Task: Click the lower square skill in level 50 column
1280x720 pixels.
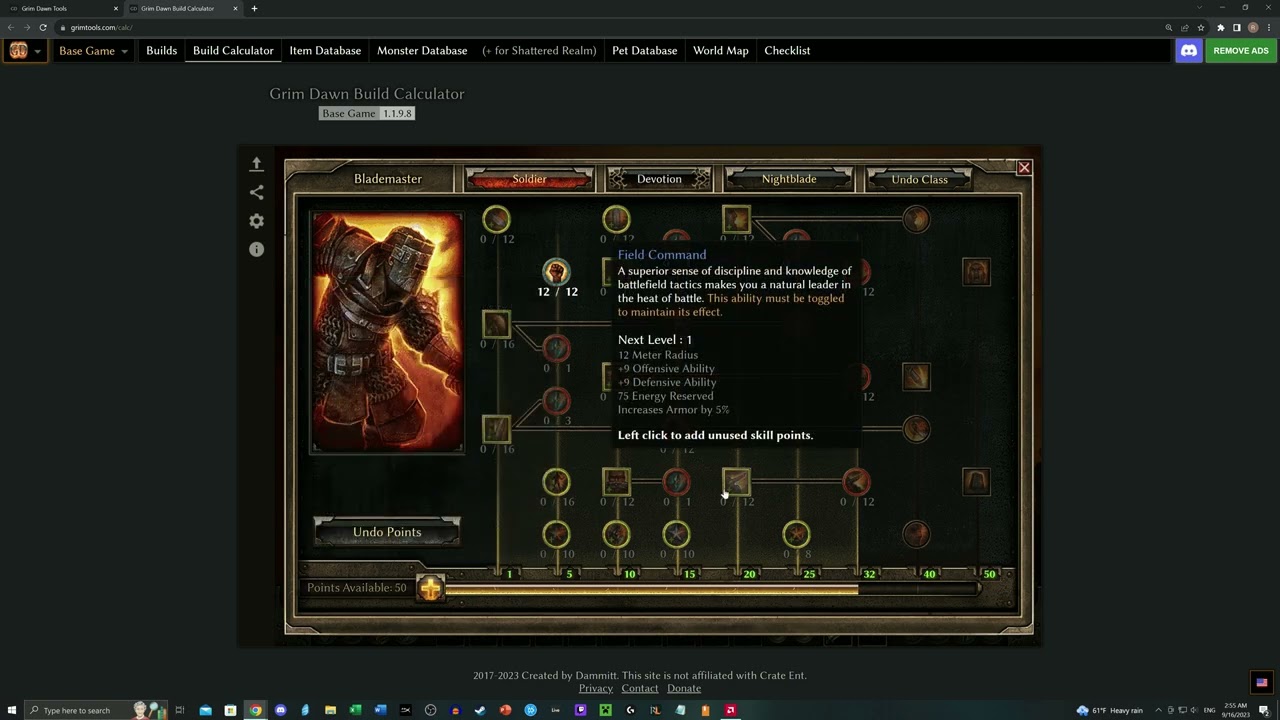Action: pyautogui.click(x=976, y=482)
